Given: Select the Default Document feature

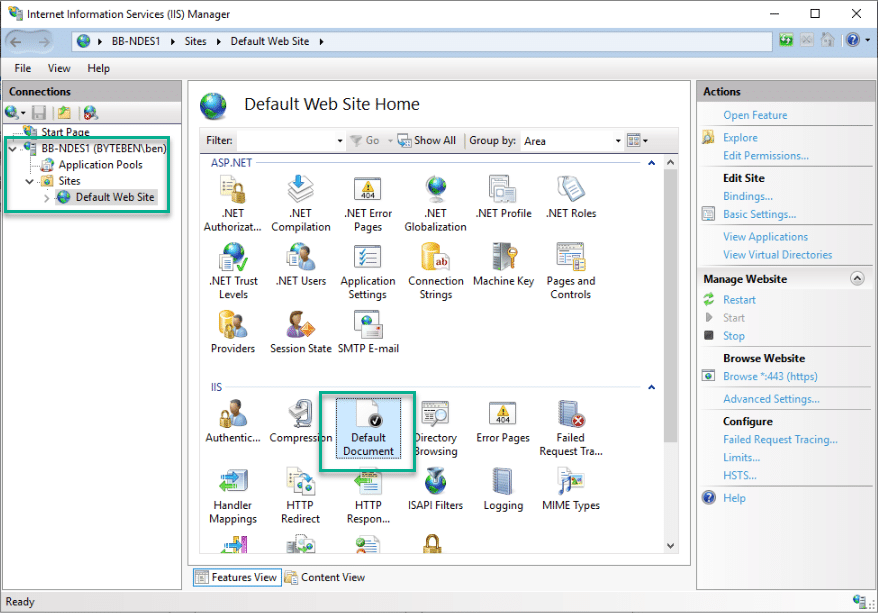Looking at the screenshot, I should 368,428.
